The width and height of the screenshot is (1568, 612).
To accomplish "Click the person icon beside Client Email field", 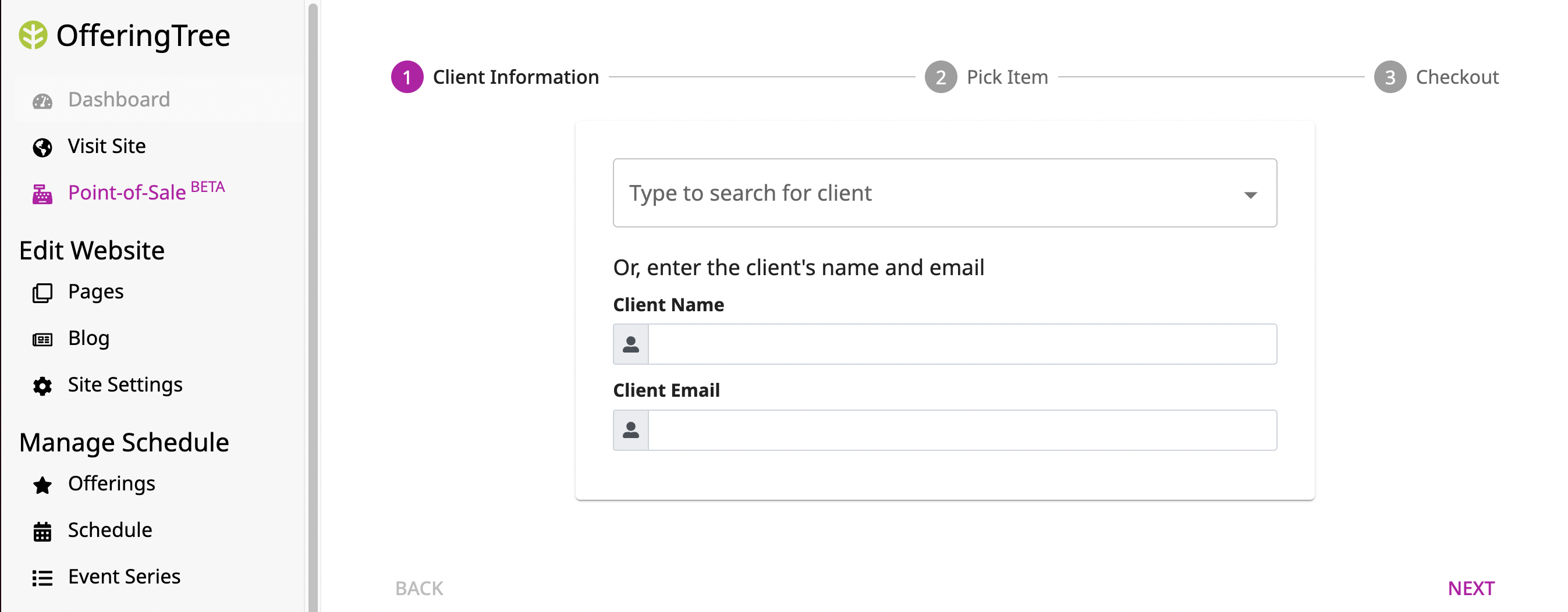I will 630,430.
